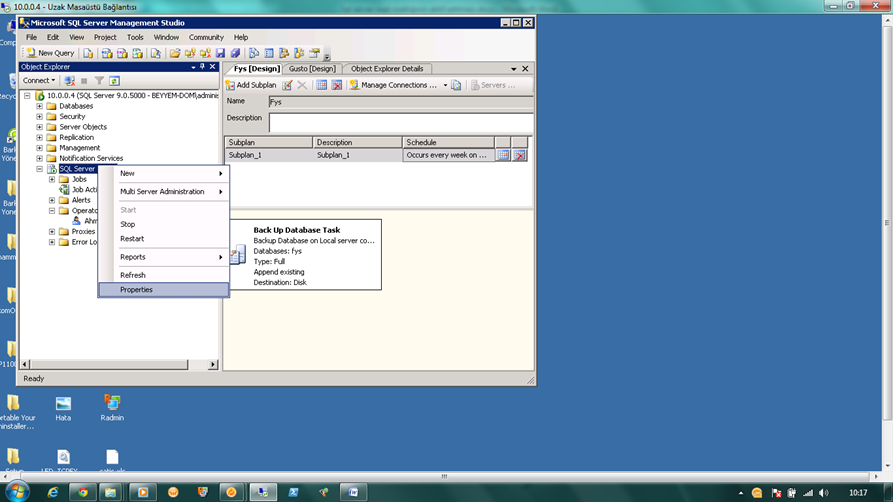Switch to the Fys [Design] tab
The image size is (893, 502).
click(256, 68)
